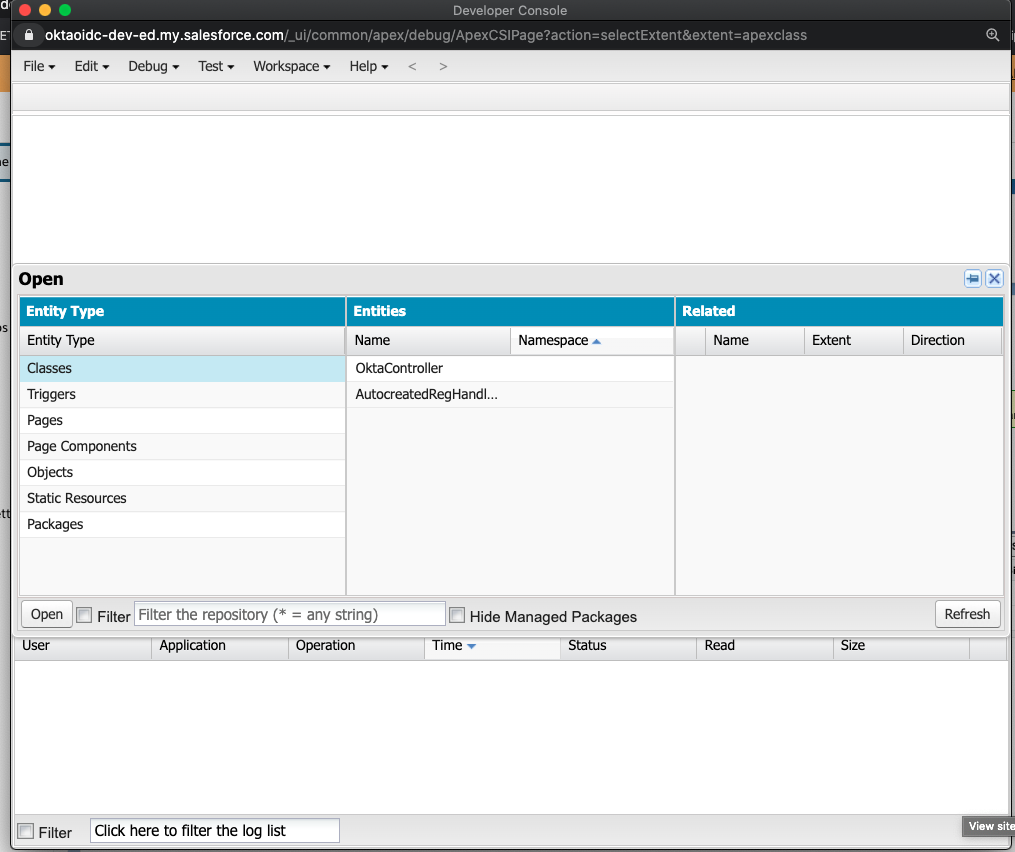Click the lock icon beside the URL
The image size is (1015, 852).
[29, 35]
